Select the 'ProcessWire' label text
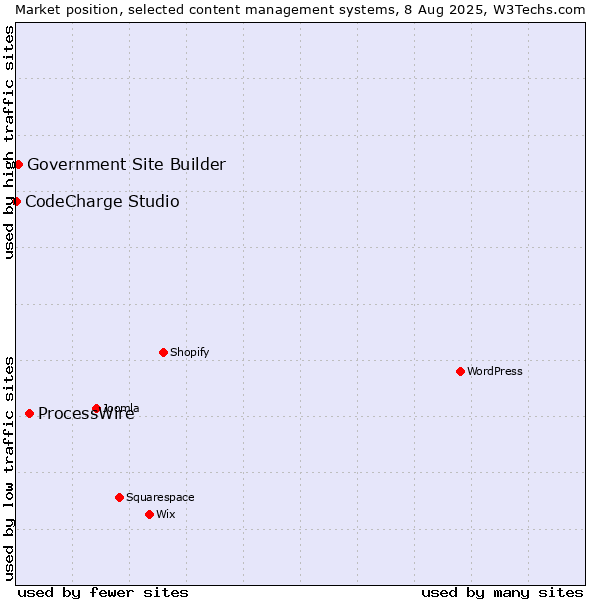Image resolution: width=600 pixels, height=600 pixels. (x=86, y=414)
